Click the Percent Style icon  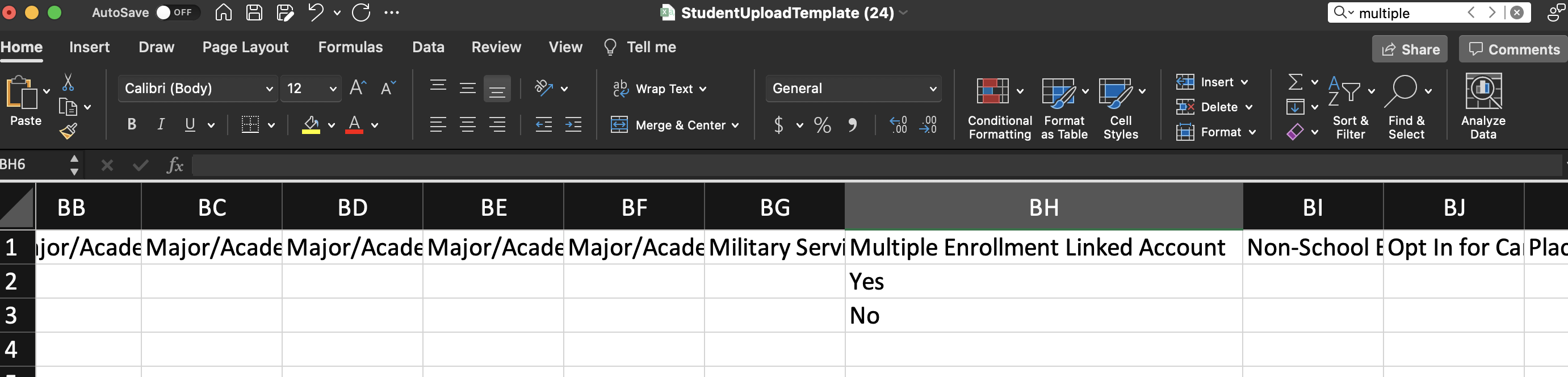point(821,125)
